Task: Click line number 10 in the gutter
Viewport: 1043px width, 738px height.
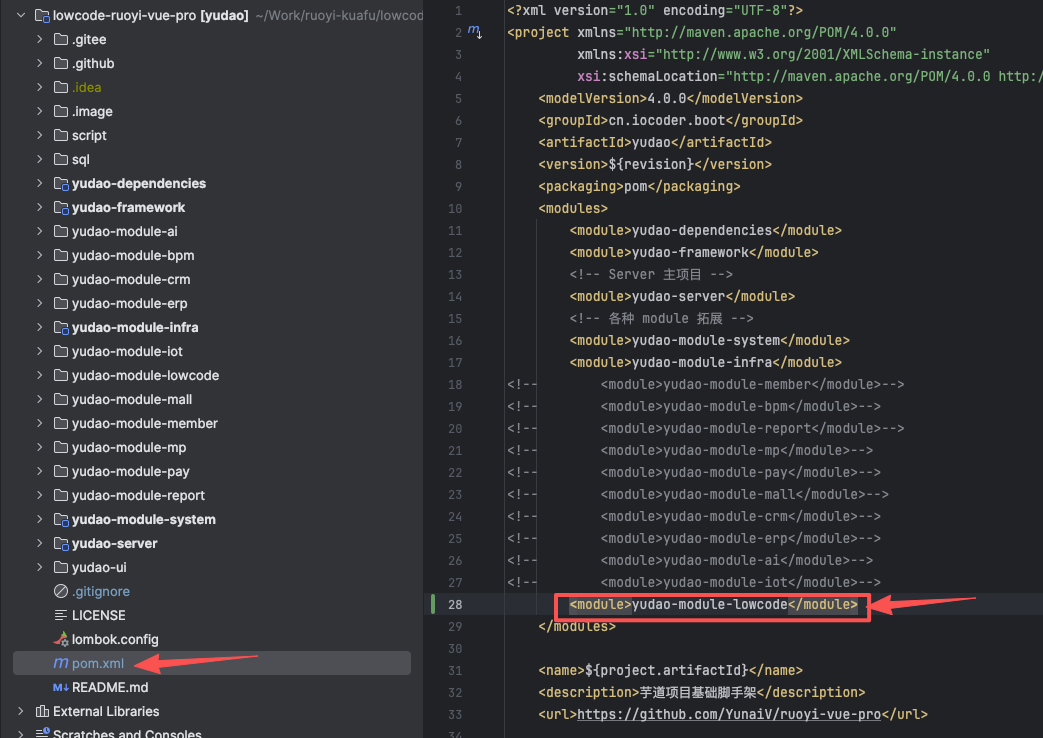Action: pos(455,208)
